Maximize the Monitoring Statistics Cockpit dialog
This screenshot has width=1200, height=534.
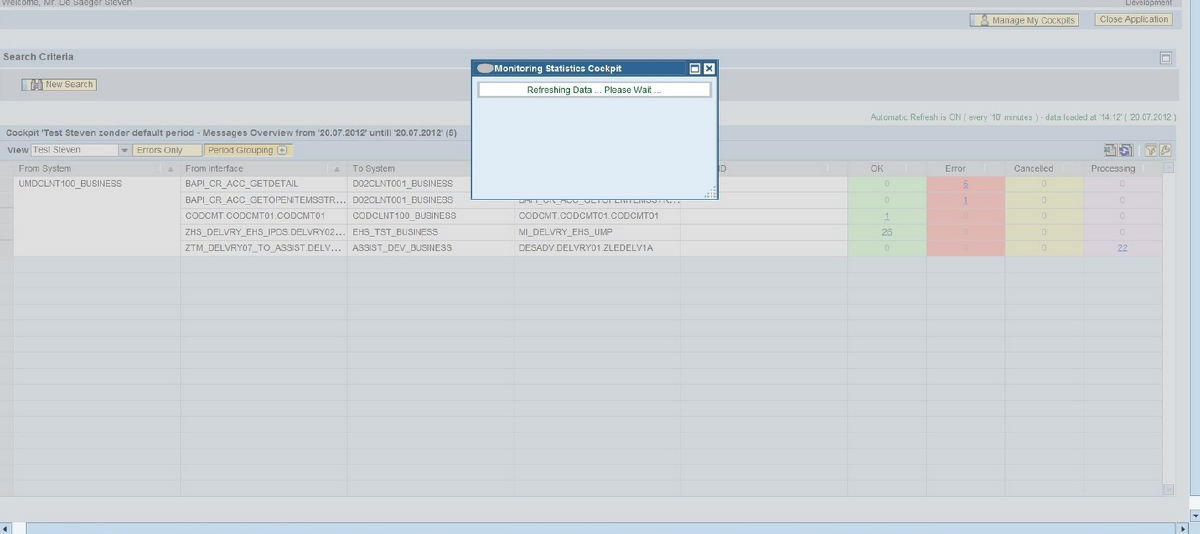694,68
